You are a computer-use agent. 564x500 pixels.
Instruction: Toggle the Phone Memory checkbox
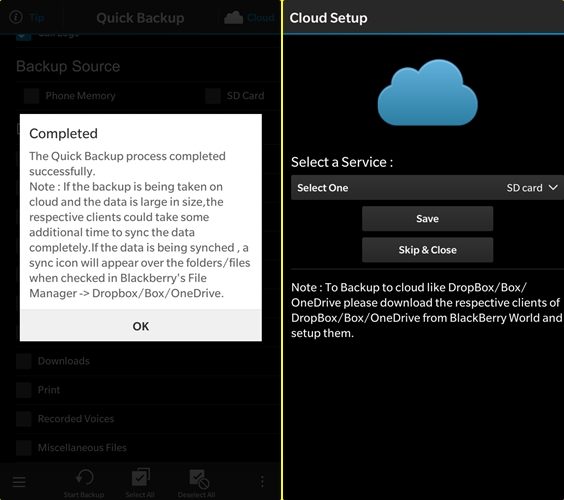[x=32, y=96]
